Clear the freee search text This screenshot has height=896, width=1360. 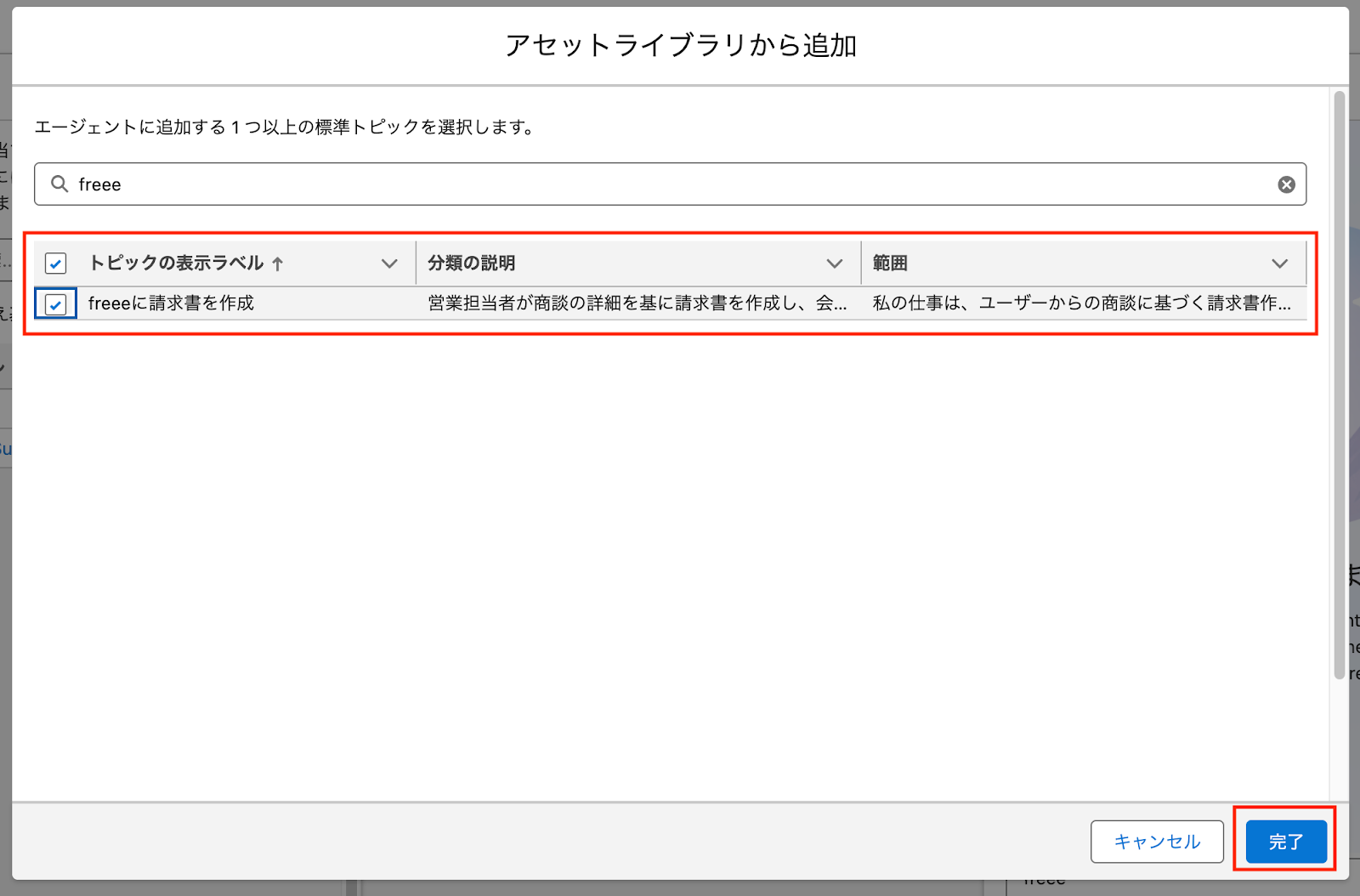pyautogui.click(x=1286, y=184)
